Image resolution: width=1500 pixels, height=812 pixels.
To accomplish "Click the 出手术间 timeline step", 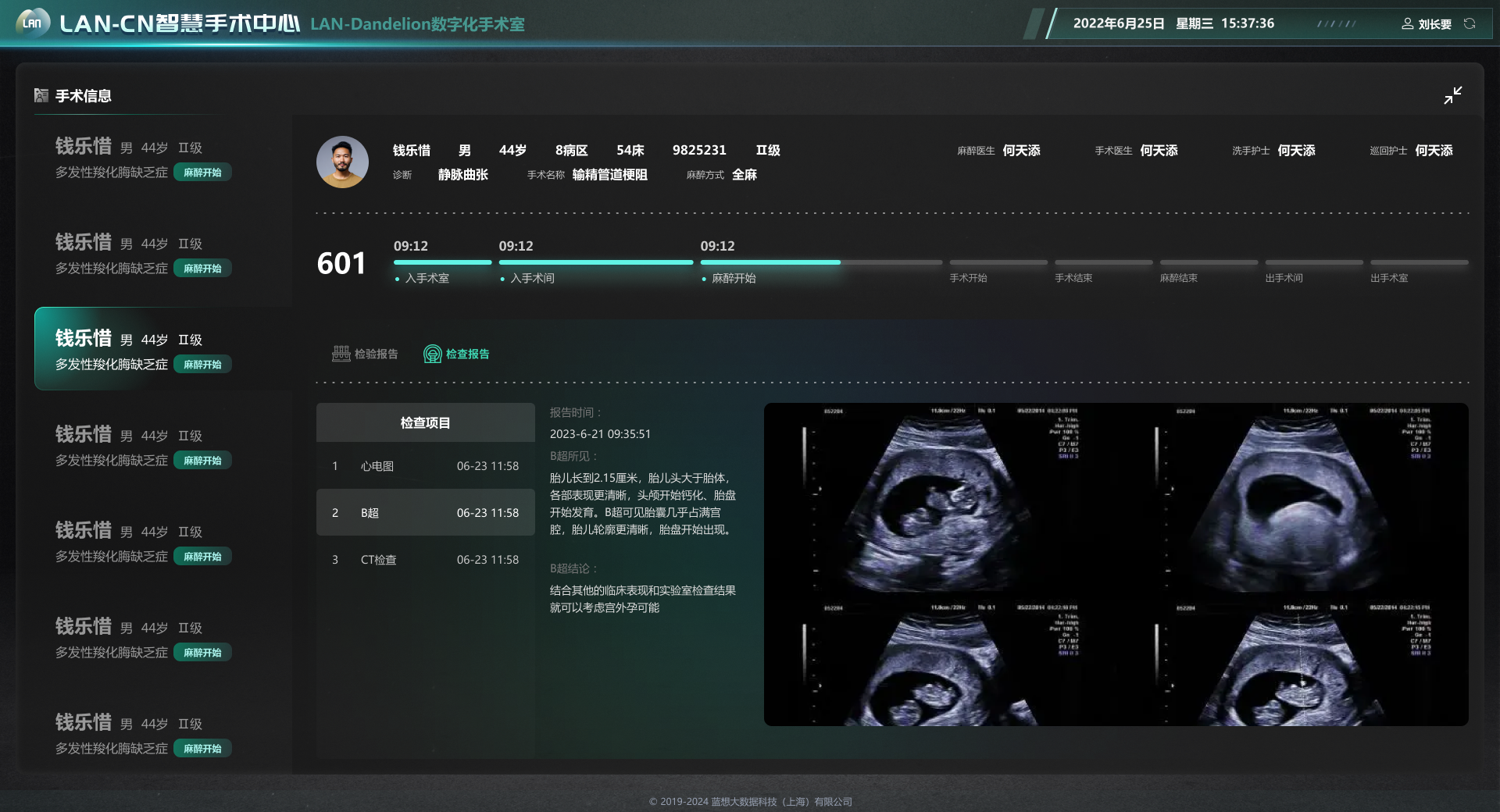I will click(x=1314, y=270).
